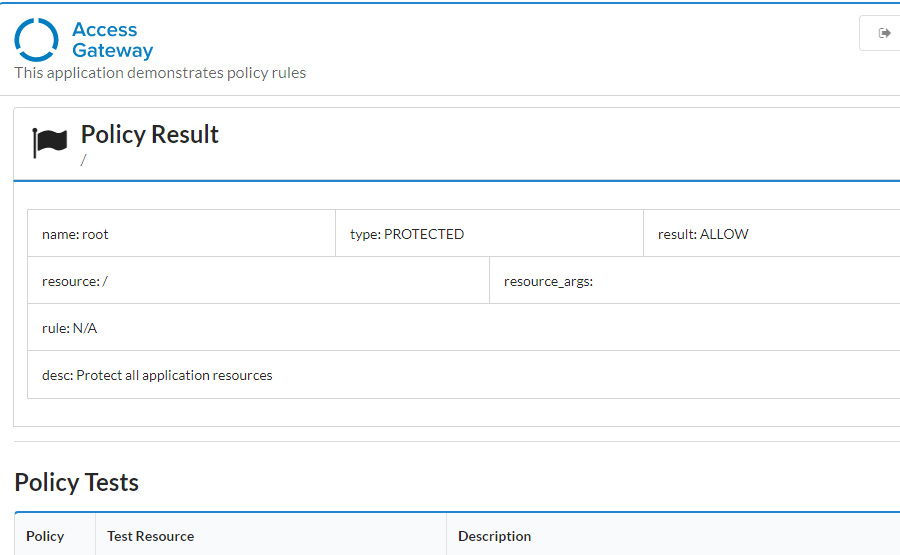
Task: Click the Description column header
Action: [495, 536]
